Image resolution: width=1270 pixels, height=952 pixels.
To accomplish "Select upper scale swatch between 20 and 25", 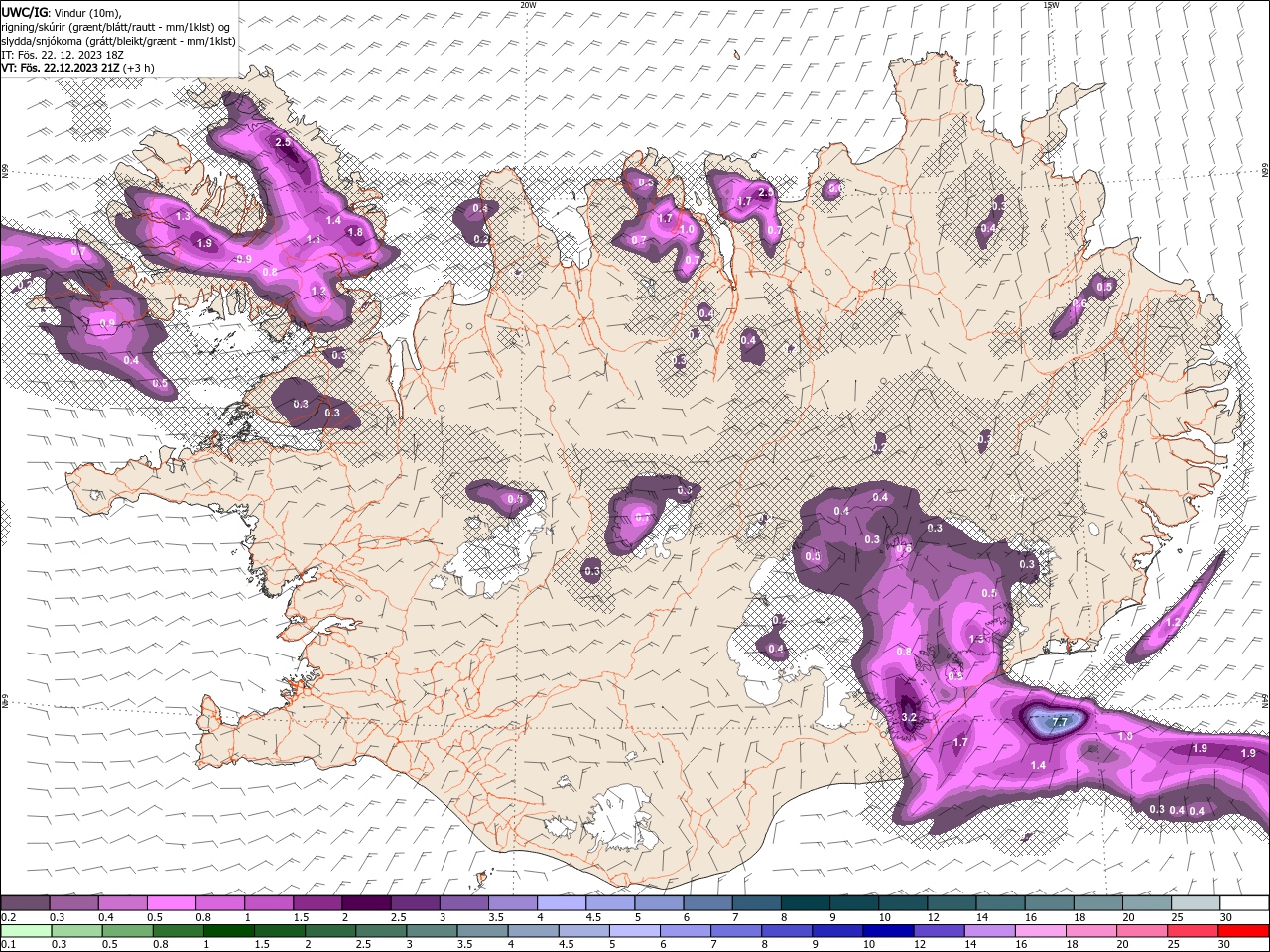I will click(1147, 903).
